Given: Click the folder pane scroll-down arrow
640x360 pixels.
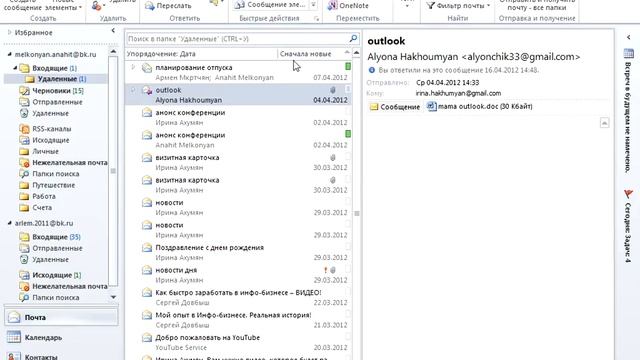Looking at the screenshot, I should pyautogui.click(x=113, y=297).
